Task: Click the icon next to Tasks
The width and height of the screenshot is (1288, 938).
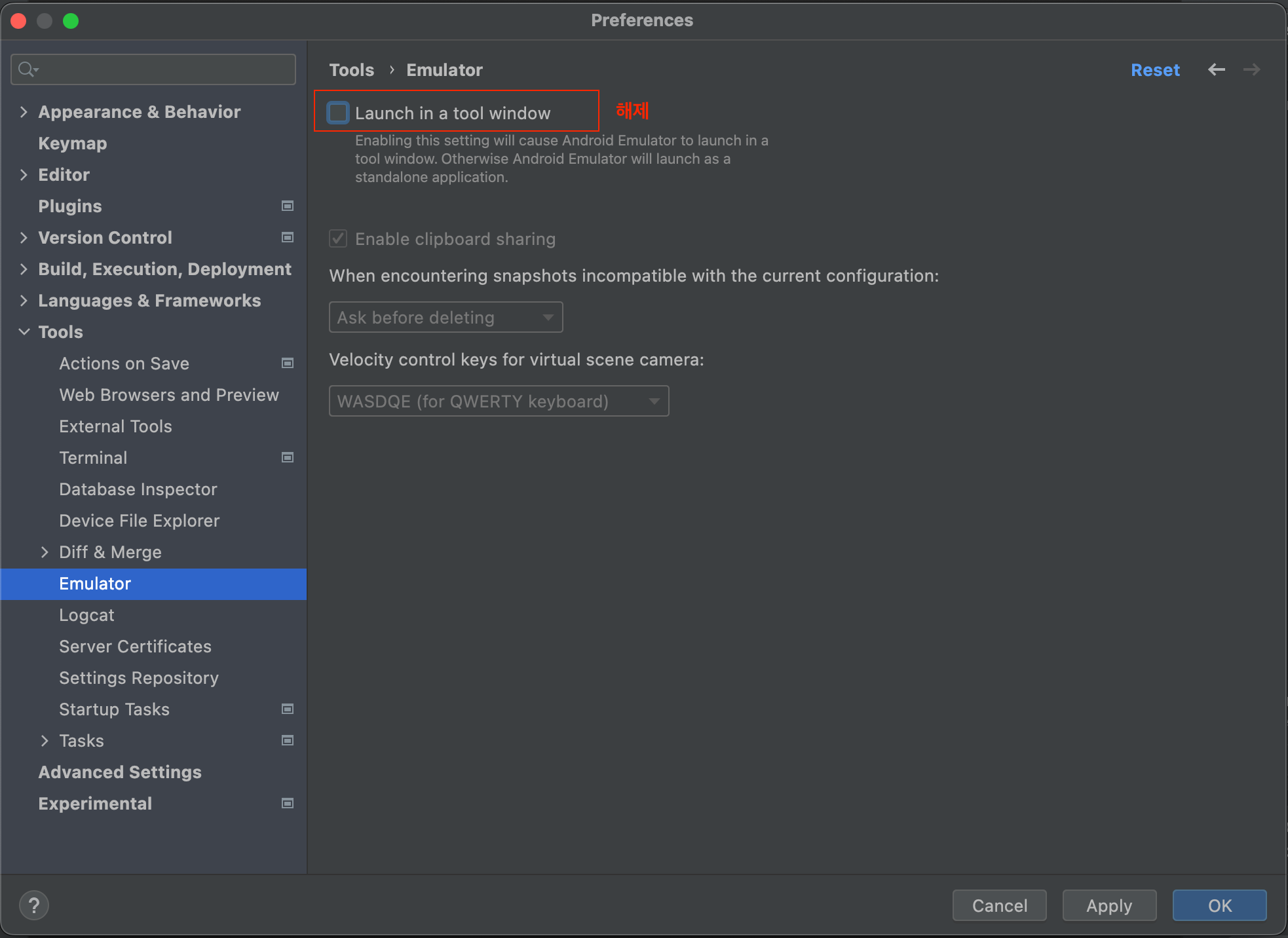Action: click(x=287, y=740)
